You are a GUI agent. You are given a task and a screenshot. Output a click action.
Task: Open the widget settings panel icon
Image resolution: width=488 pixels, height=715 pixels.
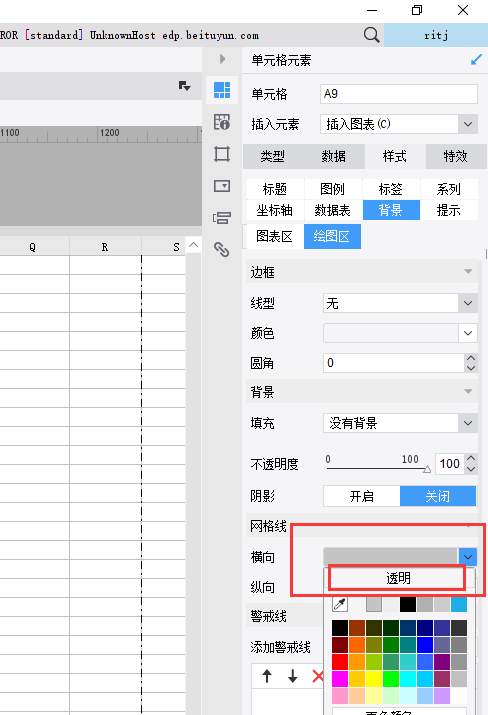pos(222,186)
